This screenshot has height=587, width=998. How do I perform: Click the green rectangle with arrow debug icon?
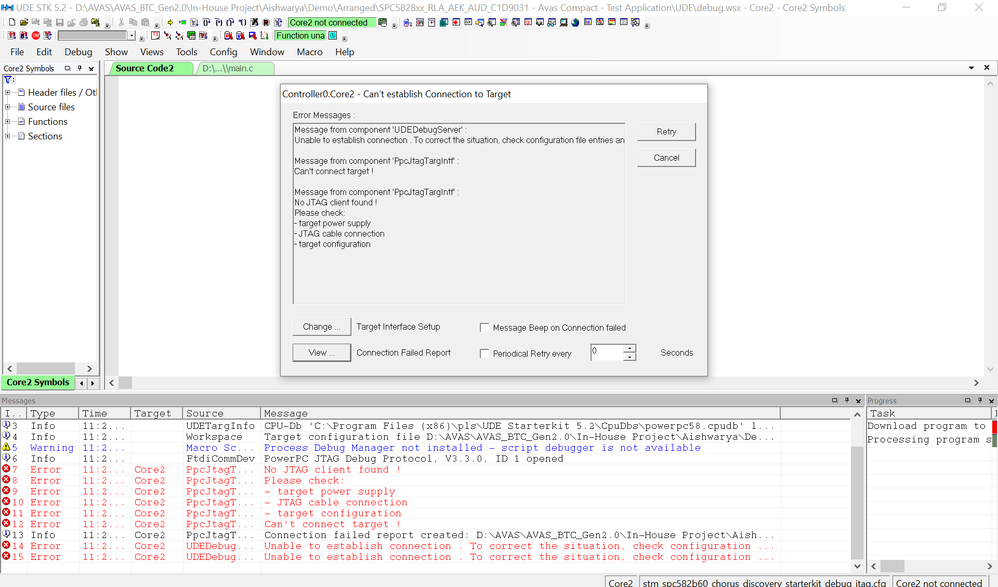(182, 22)
